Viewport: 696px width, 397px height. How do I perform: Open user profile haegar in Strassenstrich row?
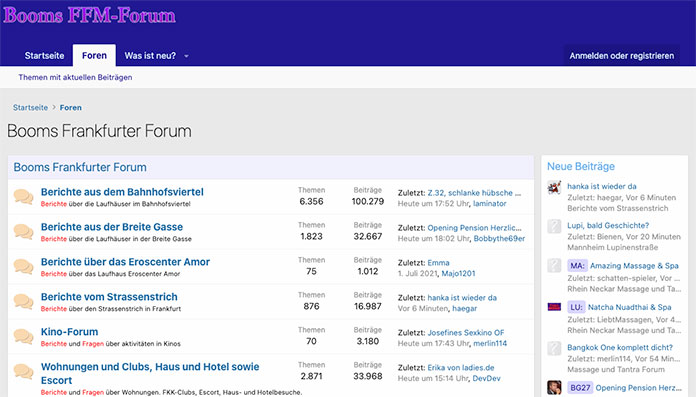click(x=465, y=309)
